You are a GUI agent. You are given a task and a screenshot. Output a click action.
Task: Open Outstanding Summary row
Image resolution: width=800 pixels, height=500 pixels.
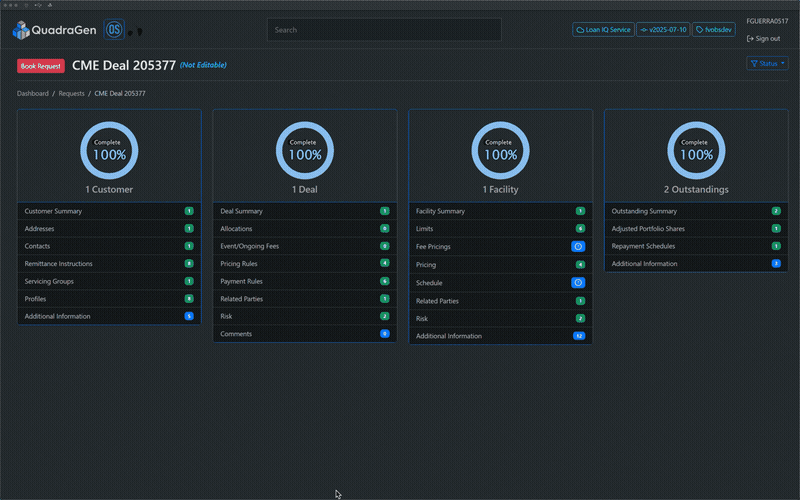coord(696,211)
